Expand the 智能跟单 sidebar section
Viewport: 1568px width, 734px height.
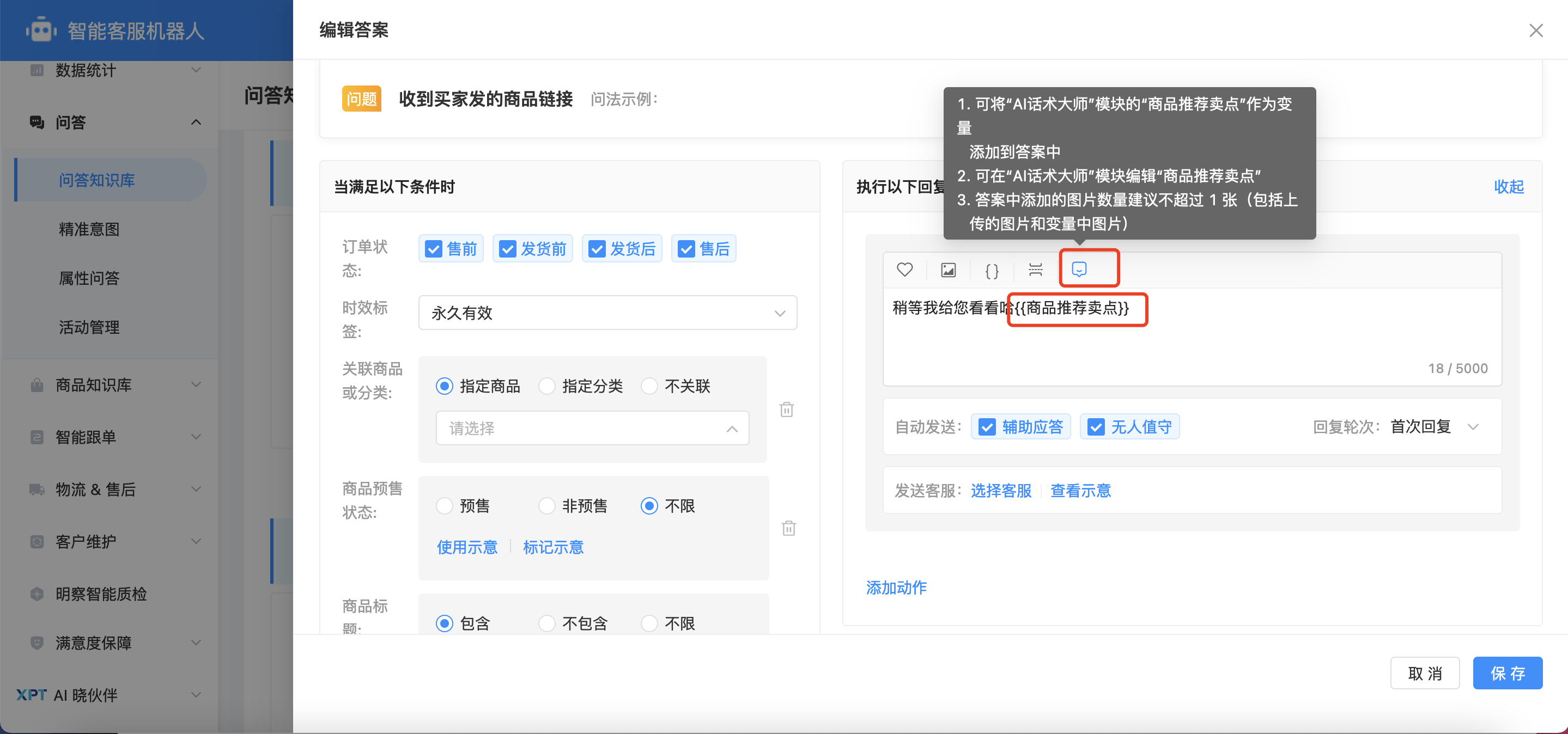[196, 437]
